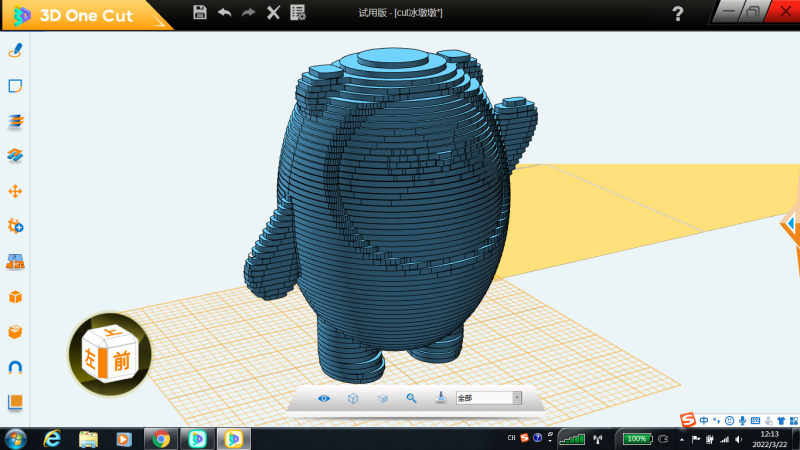Click the magnifier zoom icon
The image size is (800, 450).
pos(411,398)
